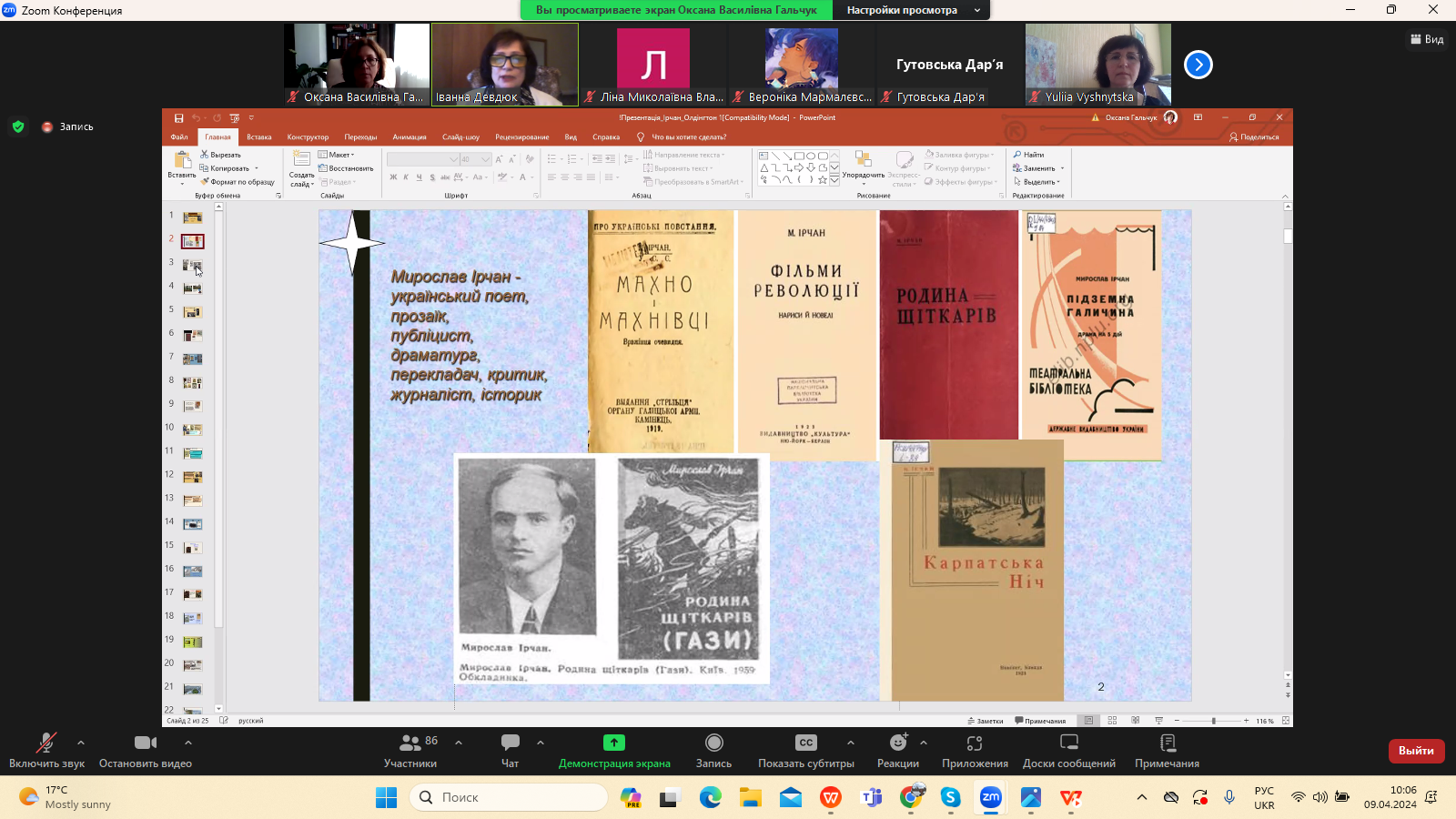Open the Zoom Chat panel
The height and width of the screenshot is (819, 1456).
pos(511,743)
